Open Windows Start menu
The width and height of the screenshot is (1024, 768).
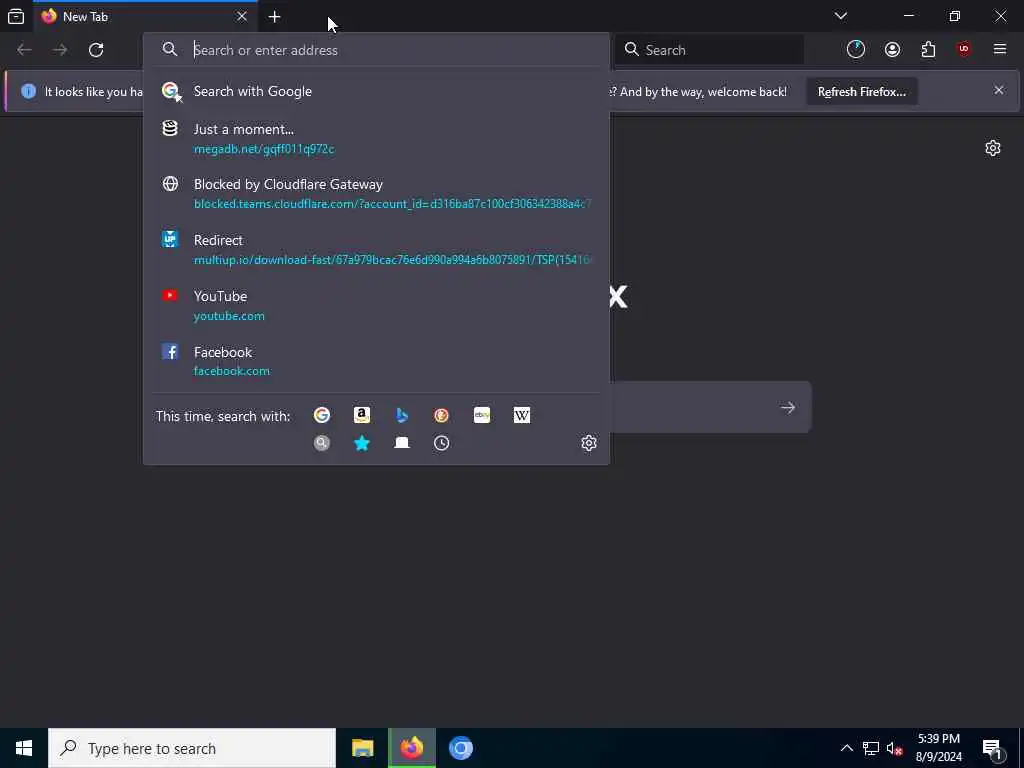(x=24, y=748)
